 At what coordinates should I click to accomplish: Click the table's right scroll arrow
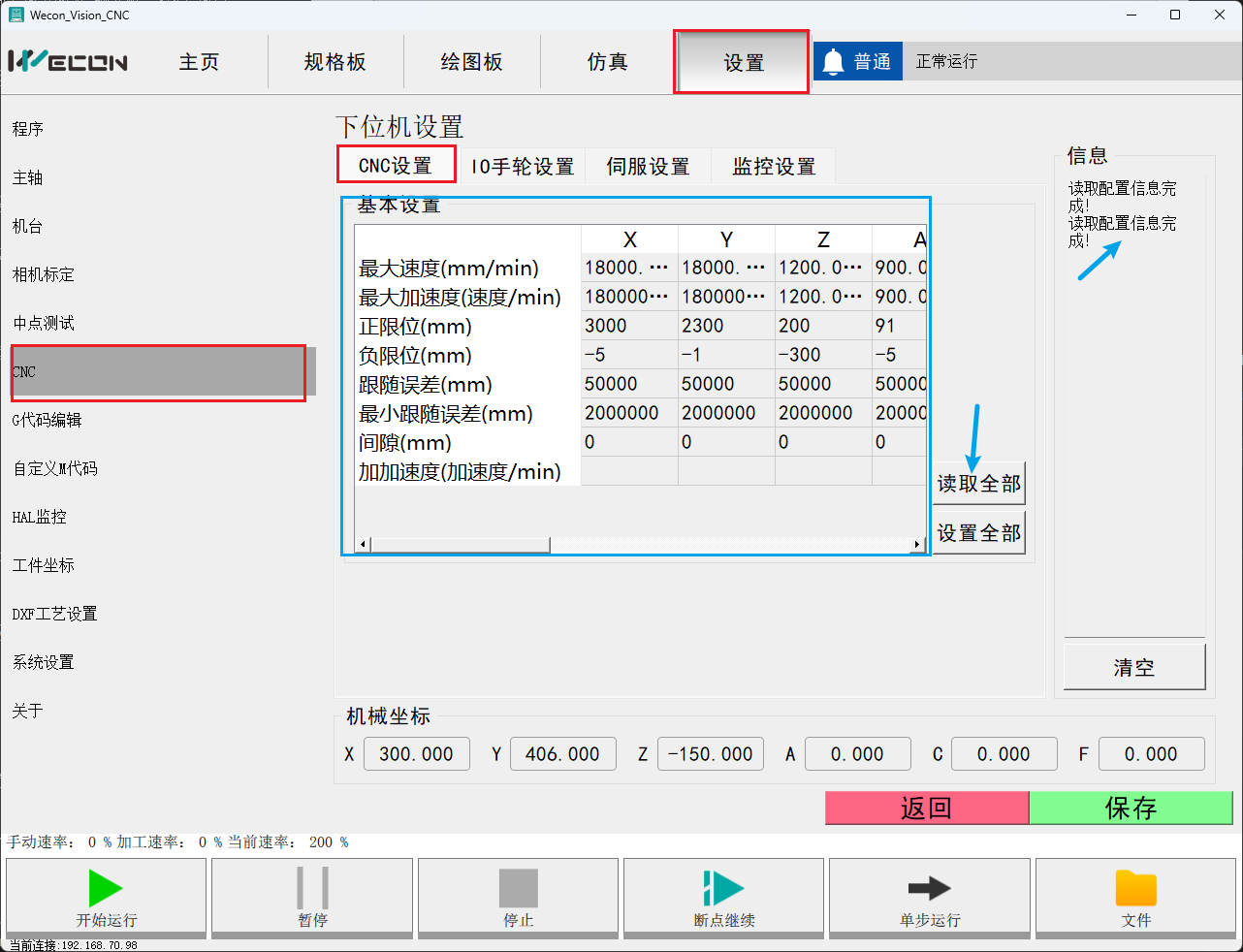tap(917, 545)
